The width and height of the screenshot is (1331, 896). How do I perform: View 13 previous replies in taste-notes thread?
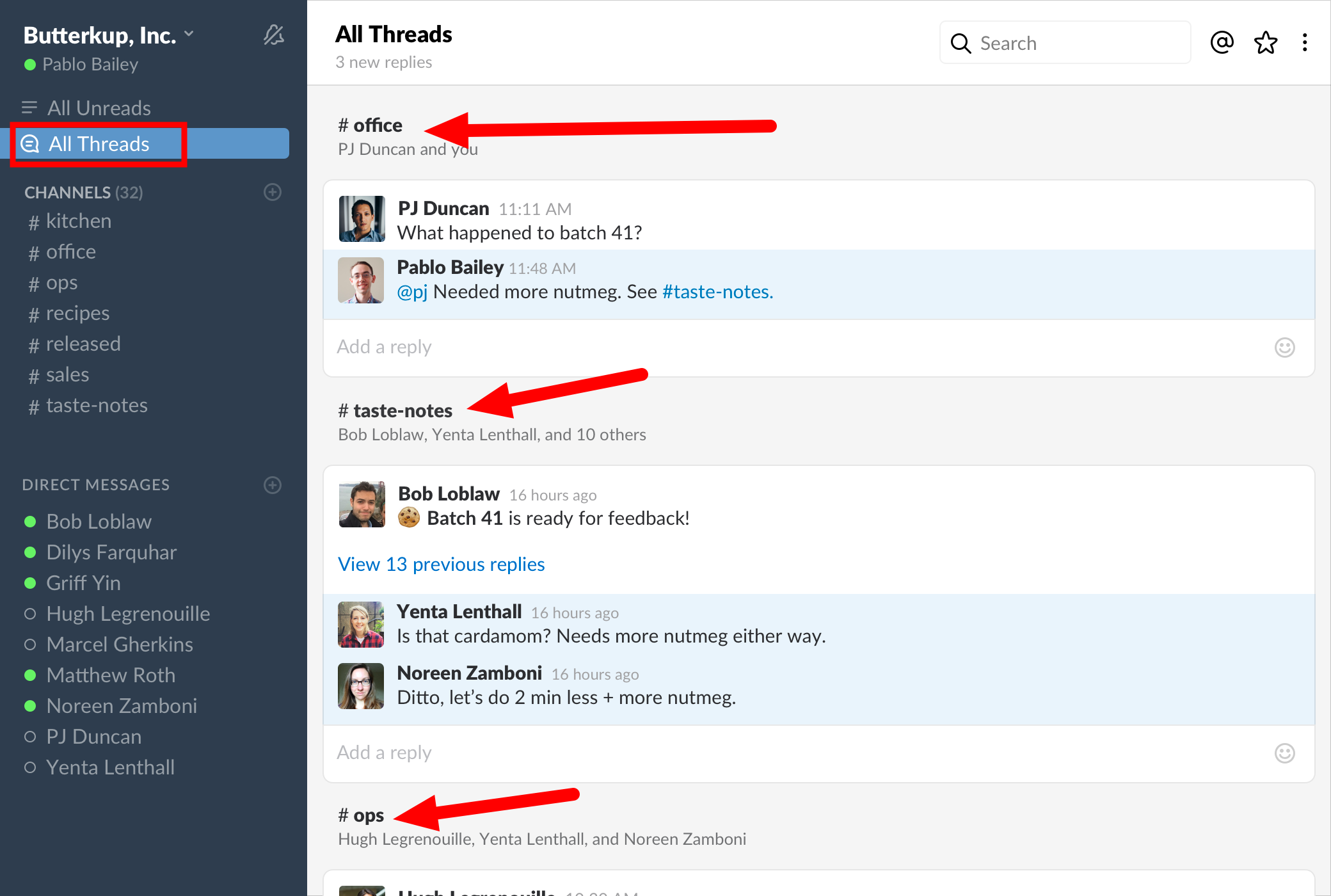click(441, 564)
